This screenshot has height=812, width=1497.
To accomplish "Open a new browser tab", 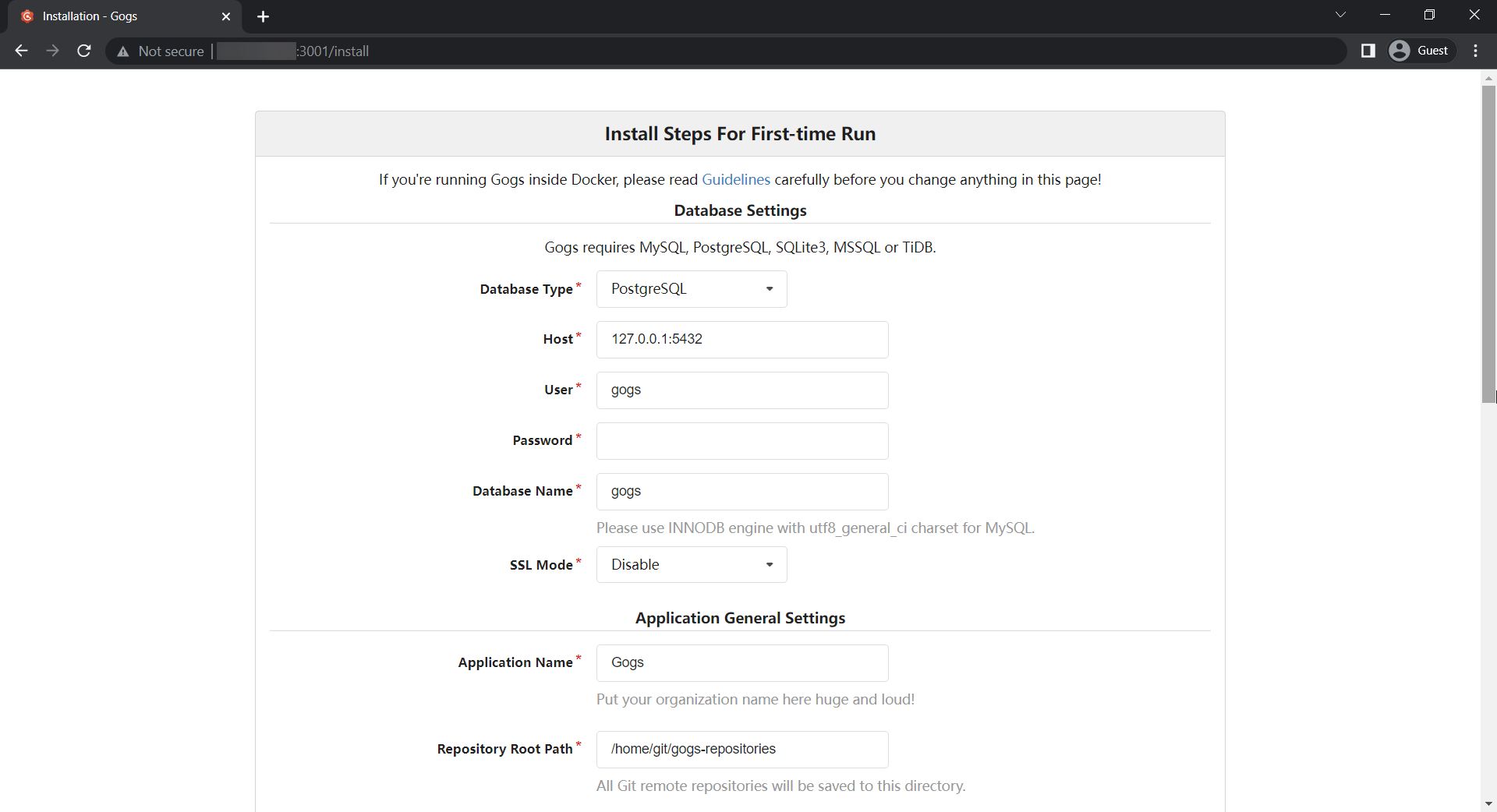I will click(x=263, y=16).
